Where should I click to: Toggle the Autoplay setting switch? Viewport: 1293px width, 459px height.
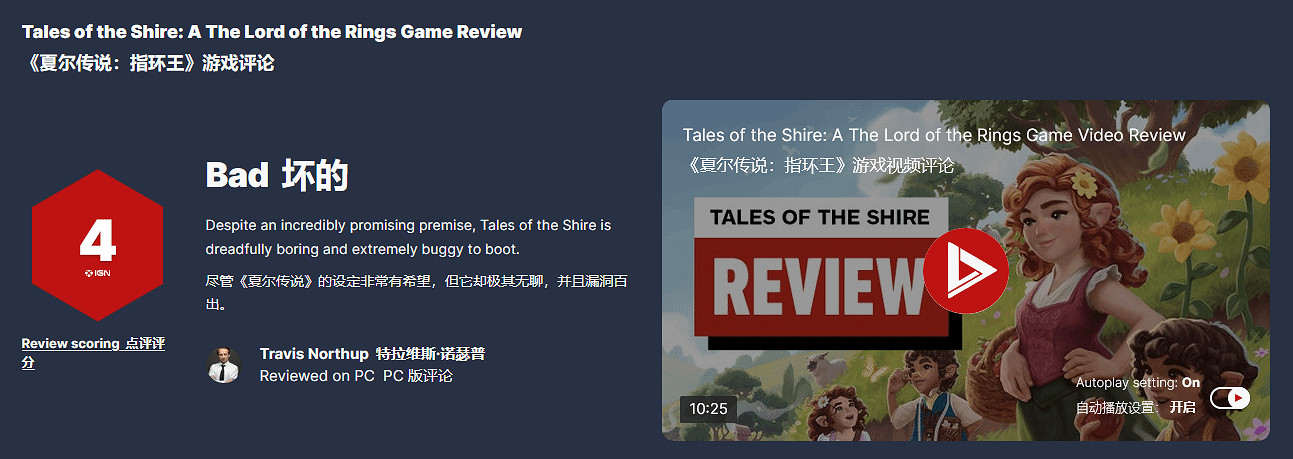tap(1230, 398)
